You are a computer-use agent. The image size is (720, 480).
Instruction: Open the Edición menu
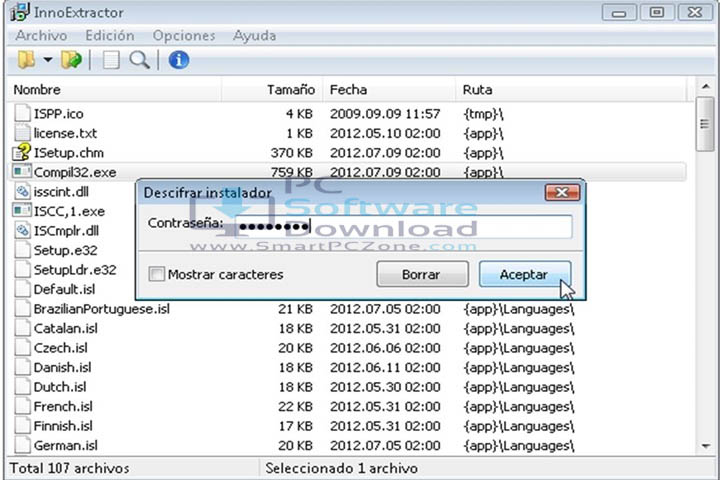coord(110,35)
